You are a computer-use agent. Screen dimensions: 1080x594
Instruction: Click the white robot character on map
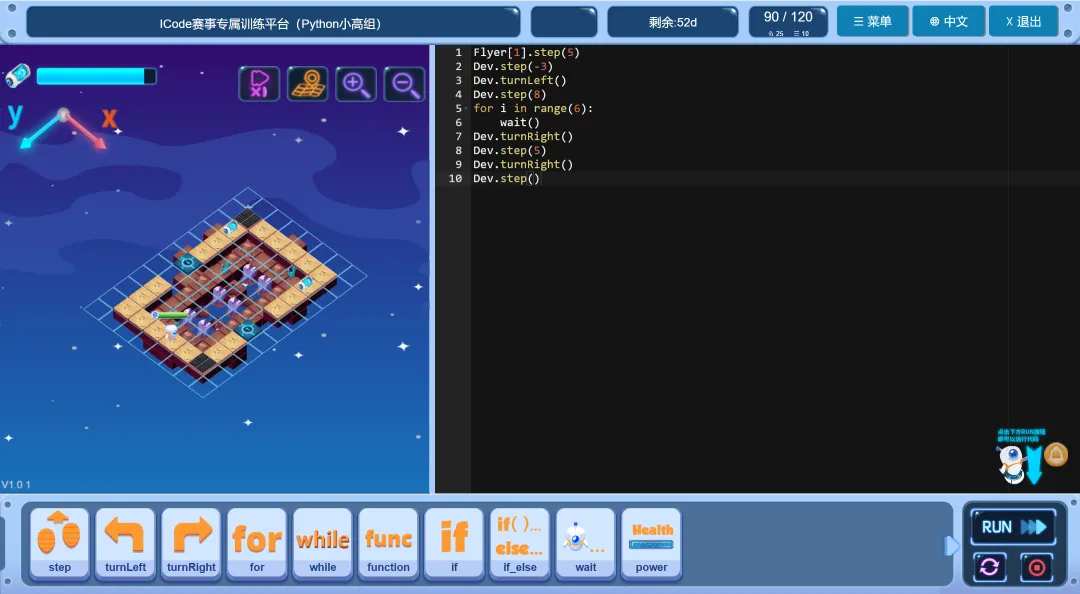[171, 330]
